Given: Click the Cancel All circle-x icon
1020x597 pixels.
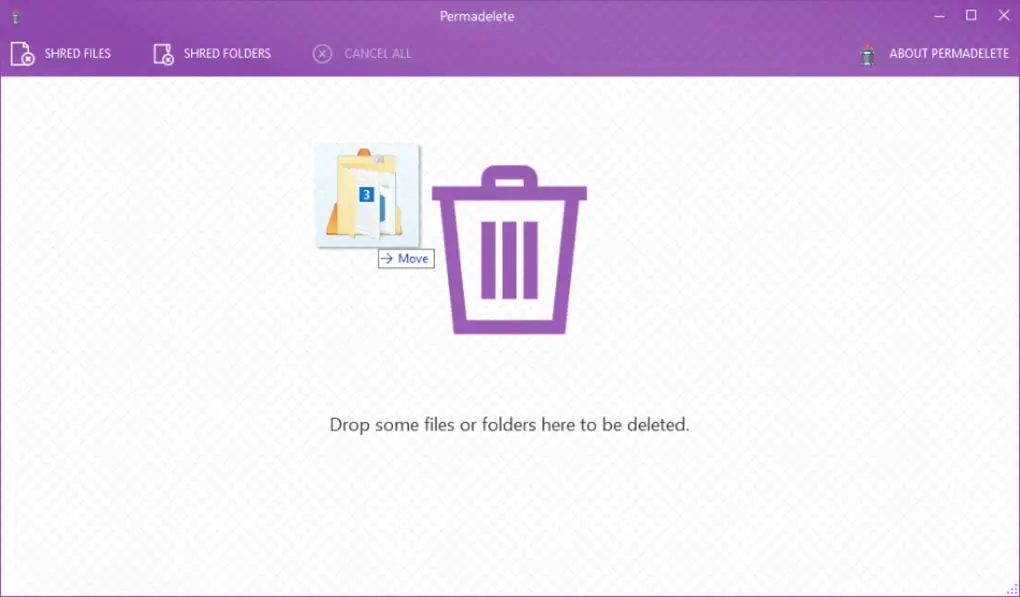Looking at the screenshot, I should click(x=322, y=54).
